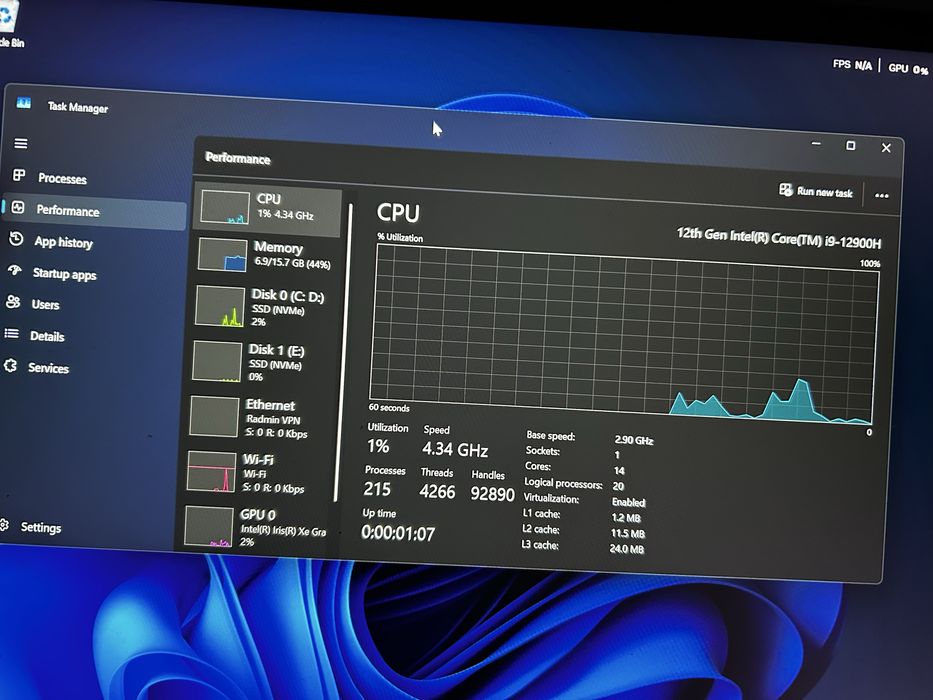Viewport: 933px width, 700px height.
Task: Open the hamburger navigation menu
Action: click(21, 143)
